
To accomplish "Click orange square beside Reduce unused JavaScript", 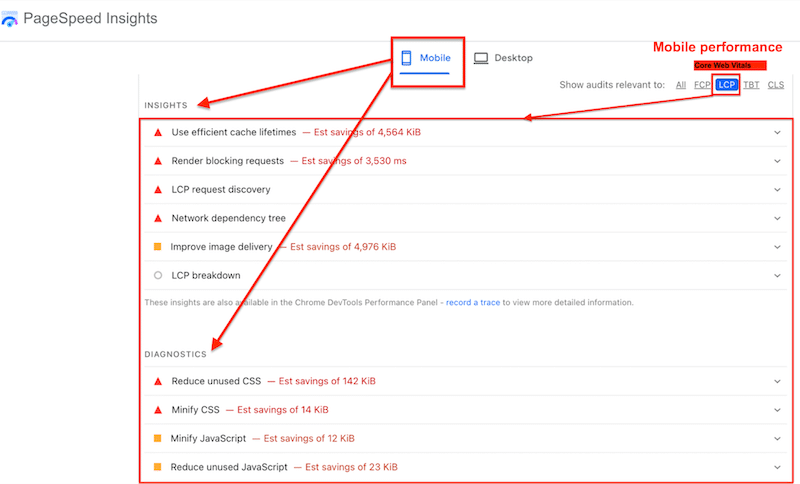I will point(158,467).
